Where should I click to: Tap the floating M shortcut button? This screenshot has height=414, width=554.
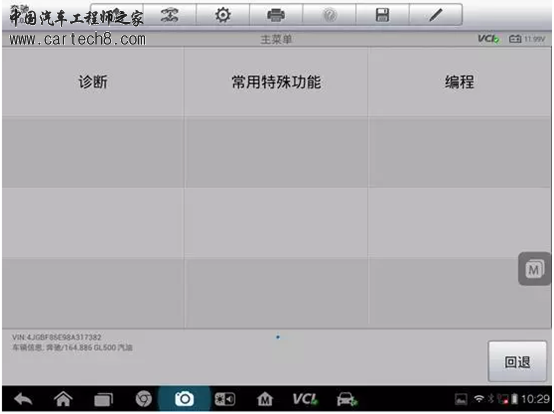[x=535, y=270]
